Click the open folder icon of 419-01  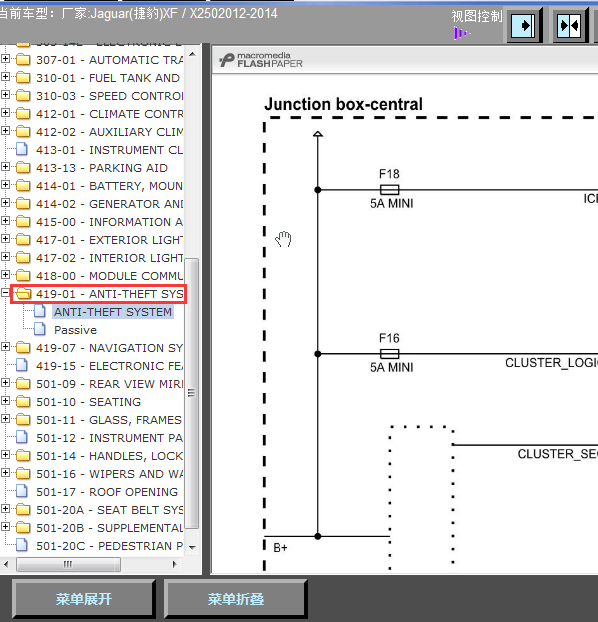click(23, 294)
